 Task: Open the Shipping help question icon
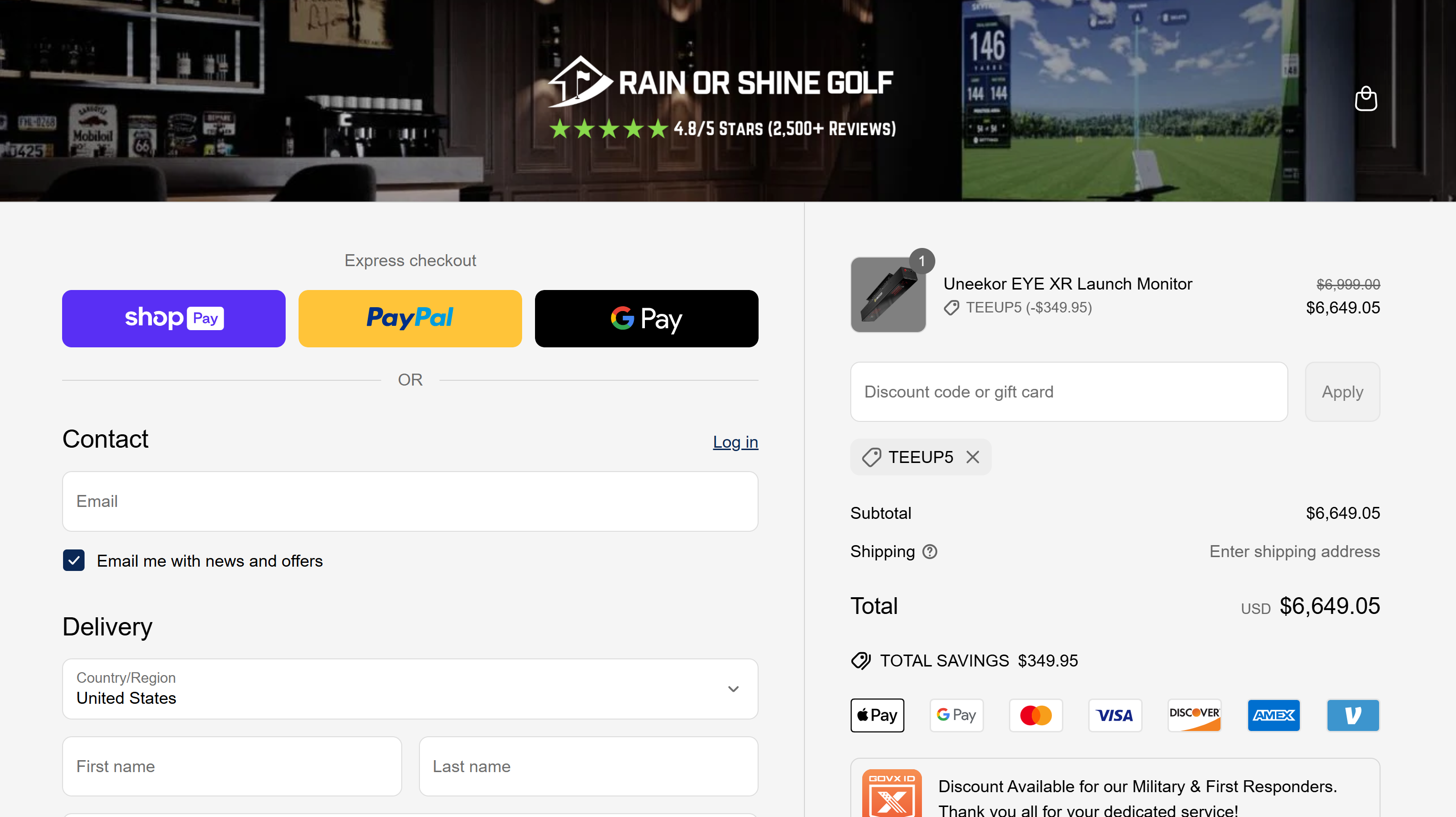(930, 551)
